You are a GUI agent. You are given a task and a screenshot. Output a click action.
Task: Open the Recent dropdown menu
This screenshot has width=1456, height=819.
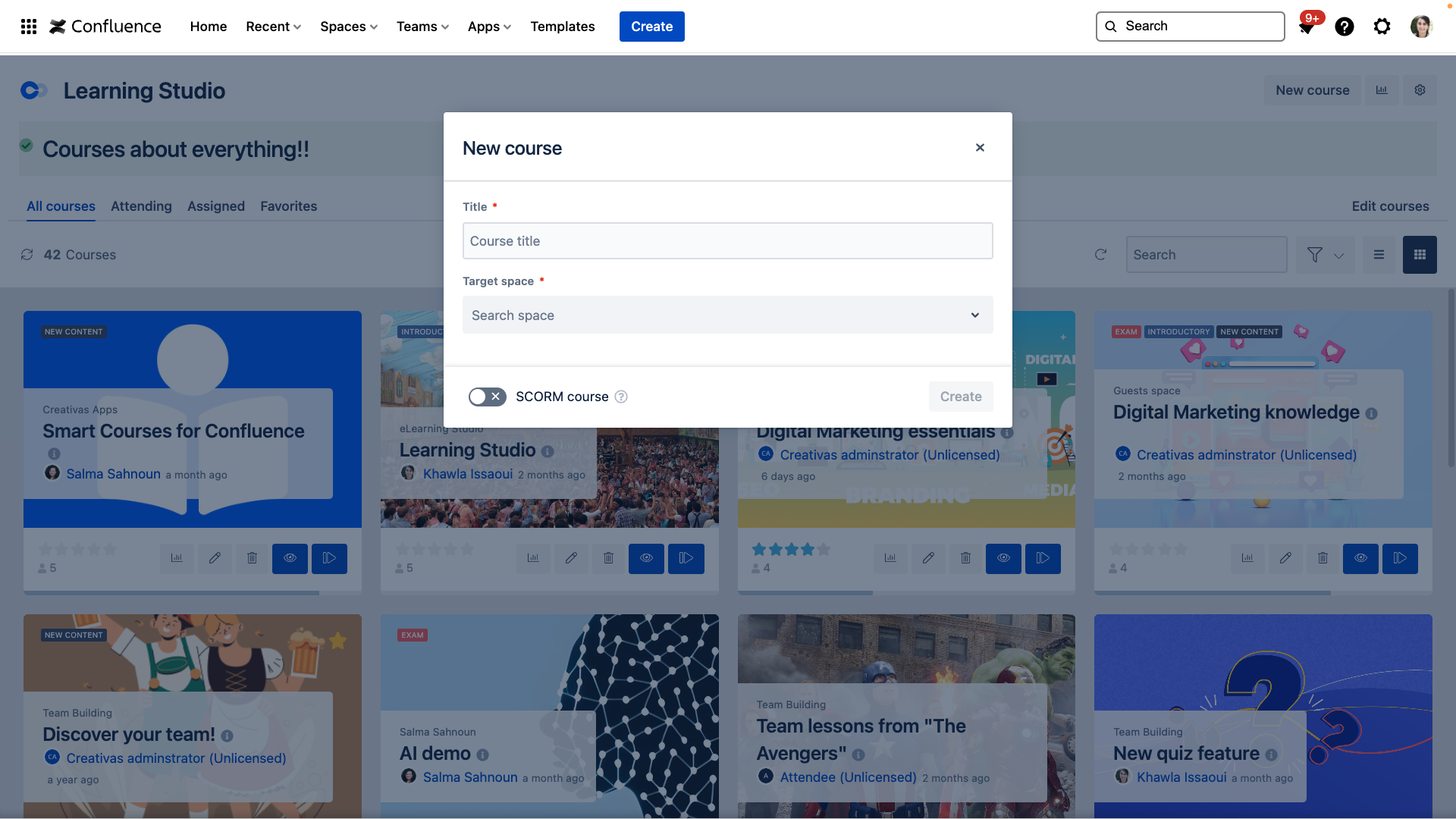(x=274, y=27)
